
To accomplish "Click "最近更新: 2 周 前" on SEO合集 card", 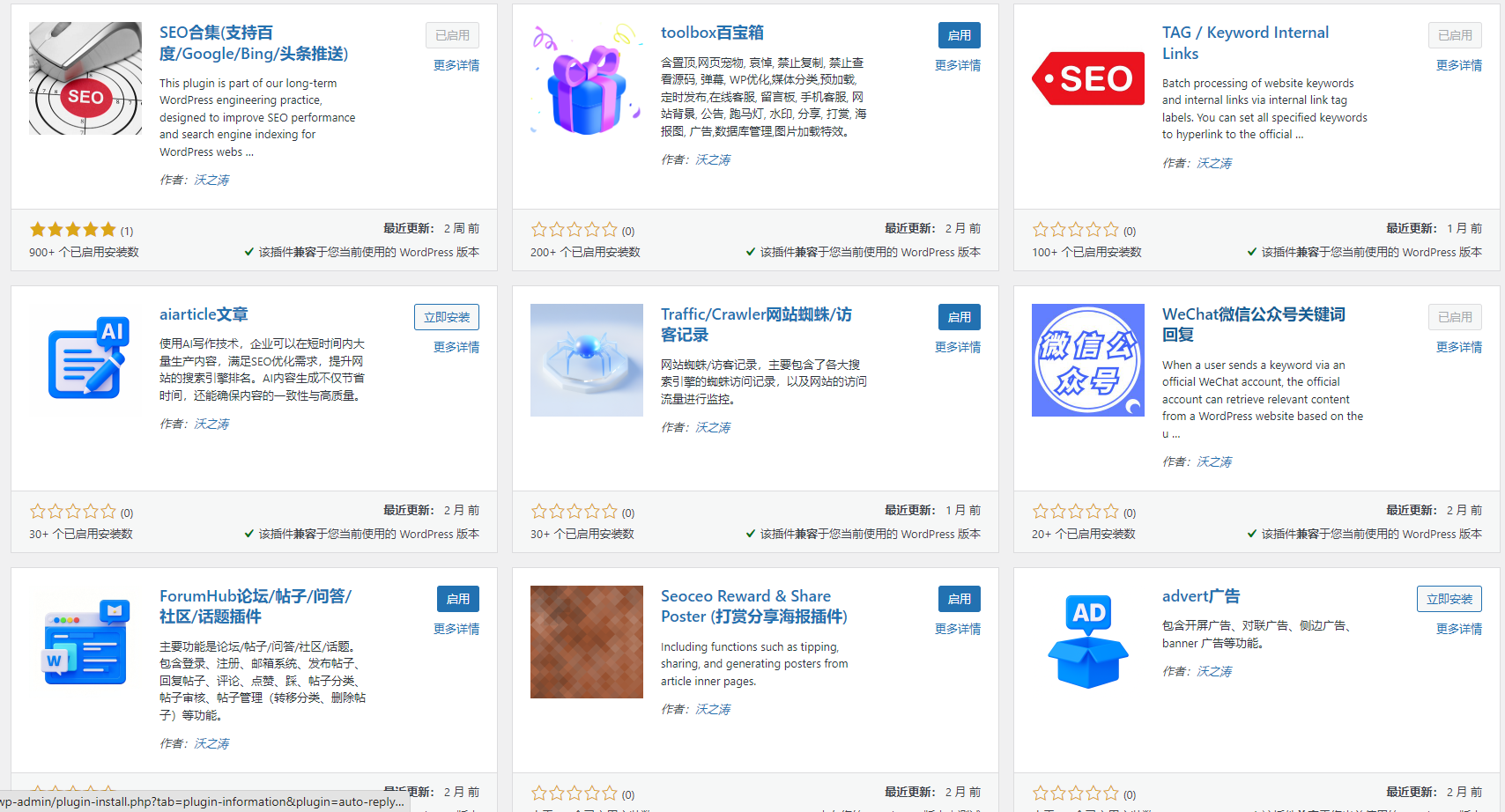I will click(x=431, y=228).
